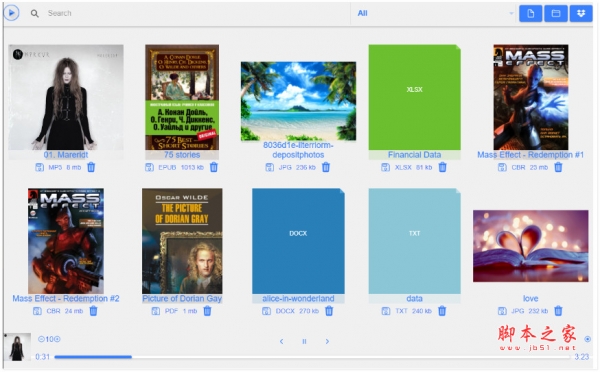Open Mass Effect - Redemption #1 name link
This screenshot has width=600, height=372.
tap(530, 155)
